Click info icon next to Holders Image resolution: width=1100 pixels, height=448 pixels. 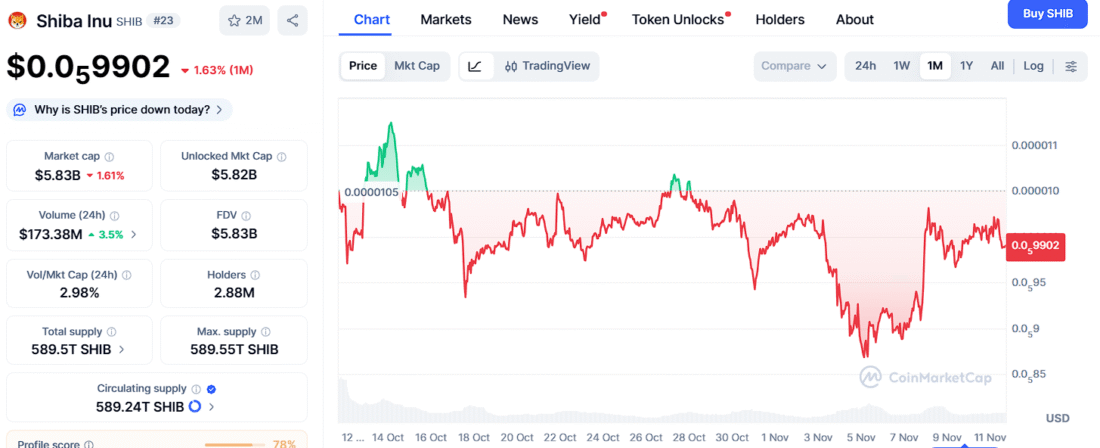click(256, 275)
